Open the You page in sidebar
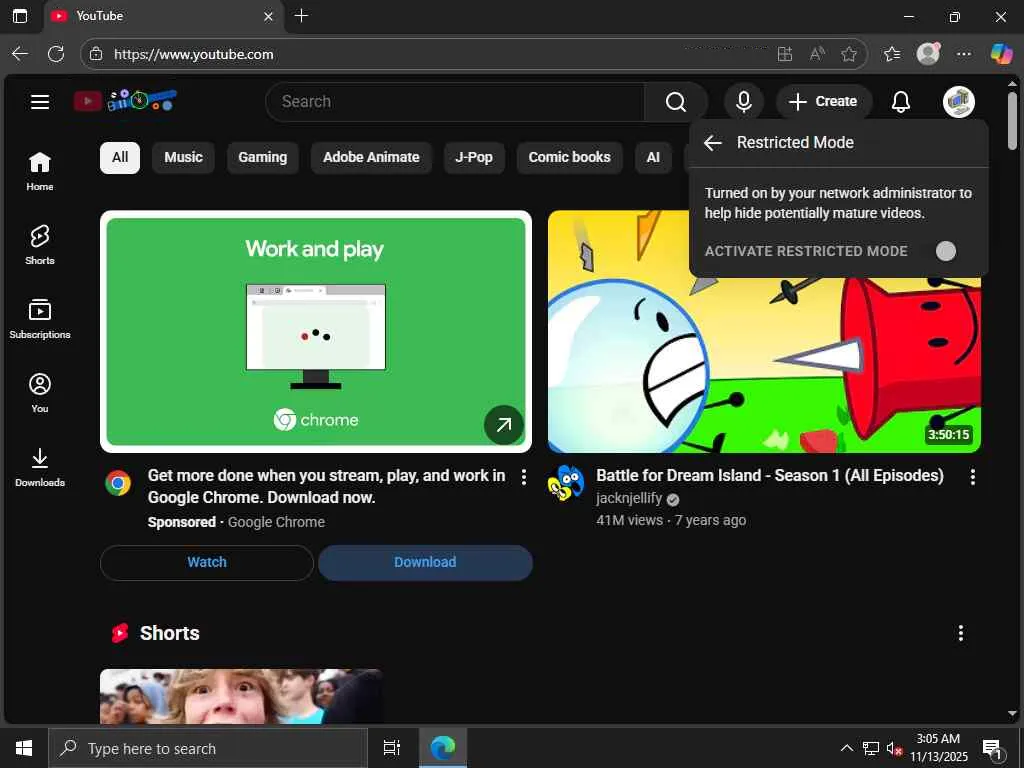This screenshot has width=1024, height=768. click(40, 392)
